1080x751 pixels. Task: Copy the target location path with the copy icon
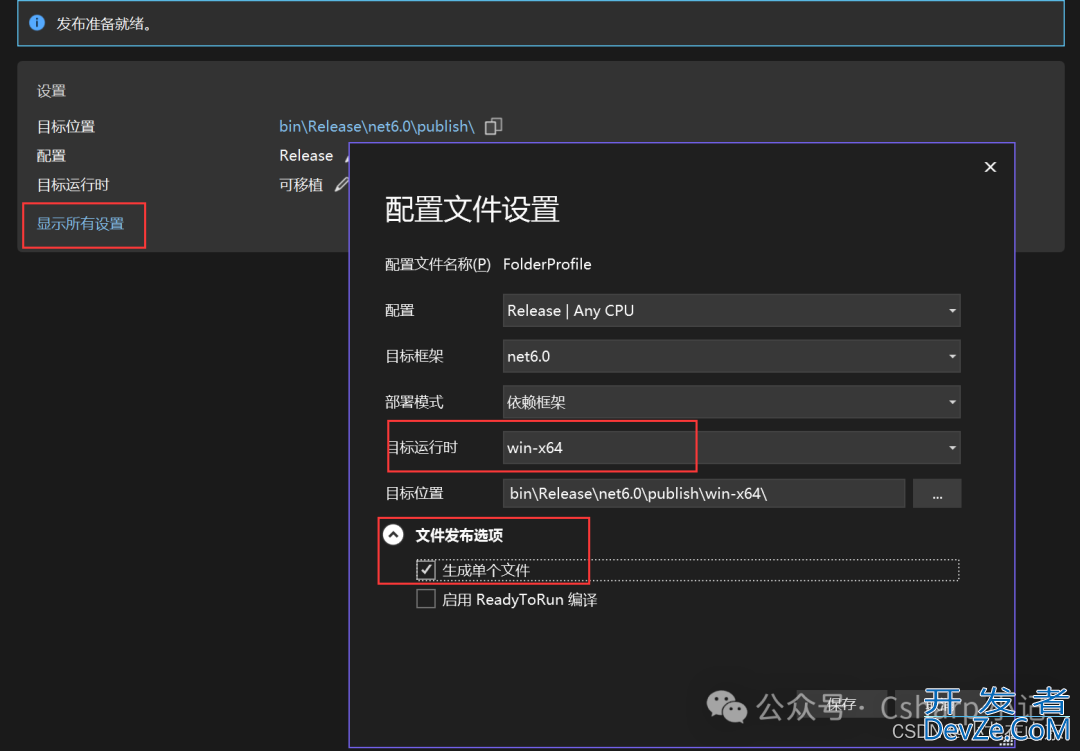tap(493, 126)
